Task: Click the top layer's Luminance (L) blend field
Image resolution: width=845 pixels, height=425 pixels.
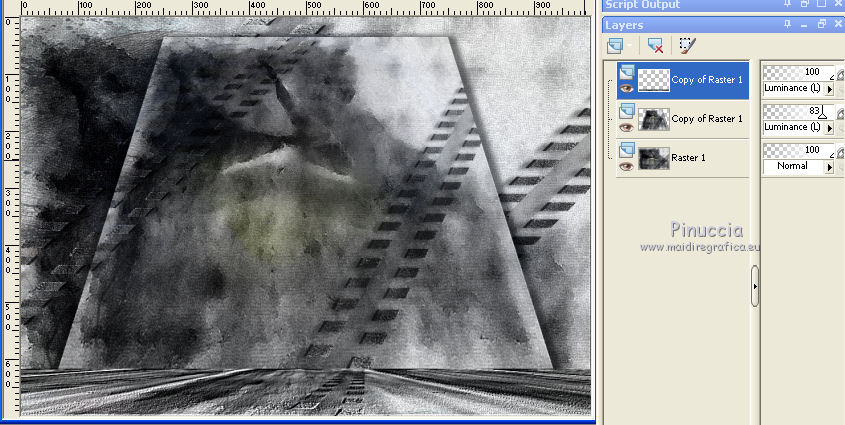Action: click(794, 88)
